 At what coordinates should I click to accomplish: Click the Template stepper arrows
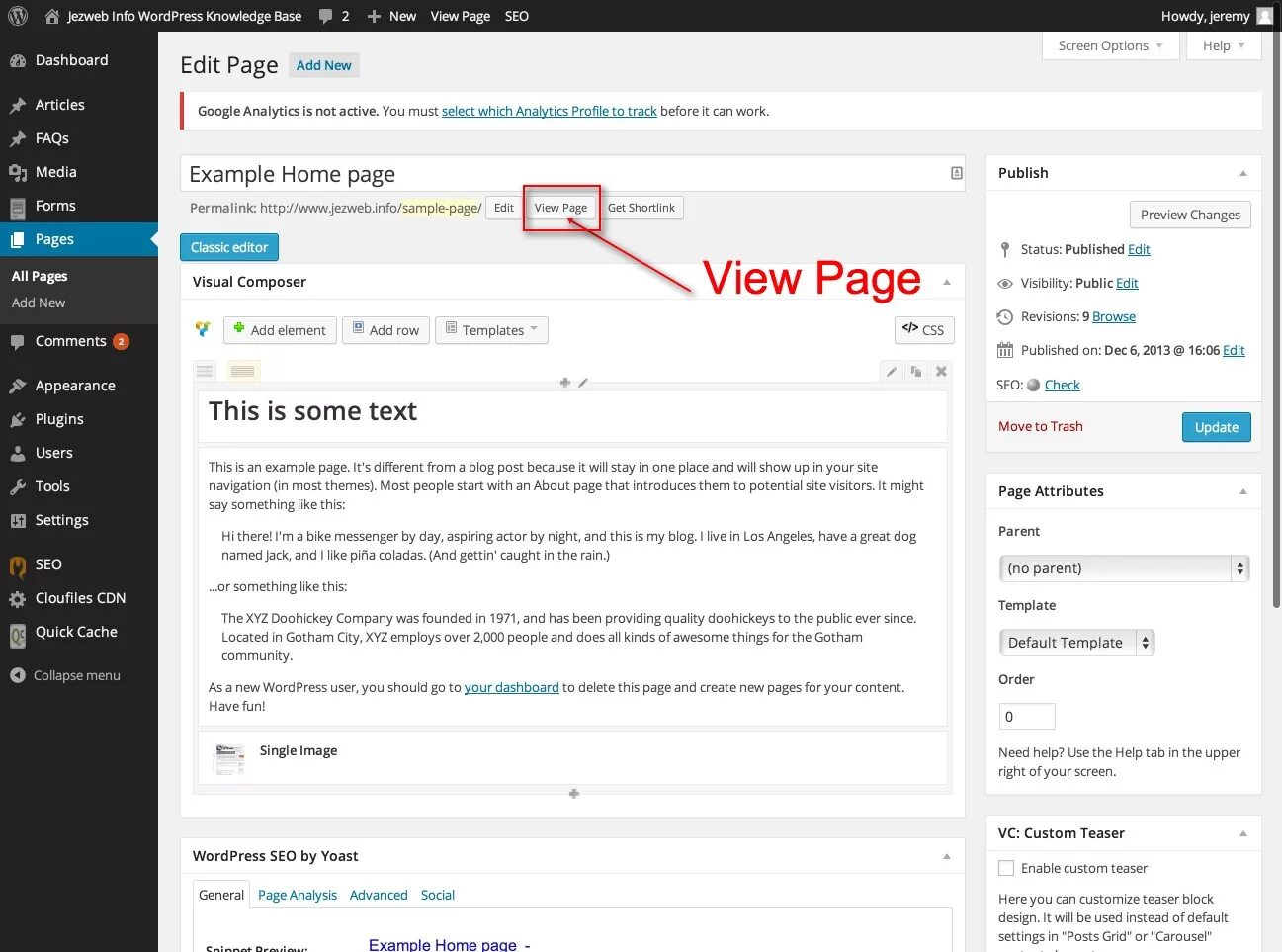coord(1145,642)
